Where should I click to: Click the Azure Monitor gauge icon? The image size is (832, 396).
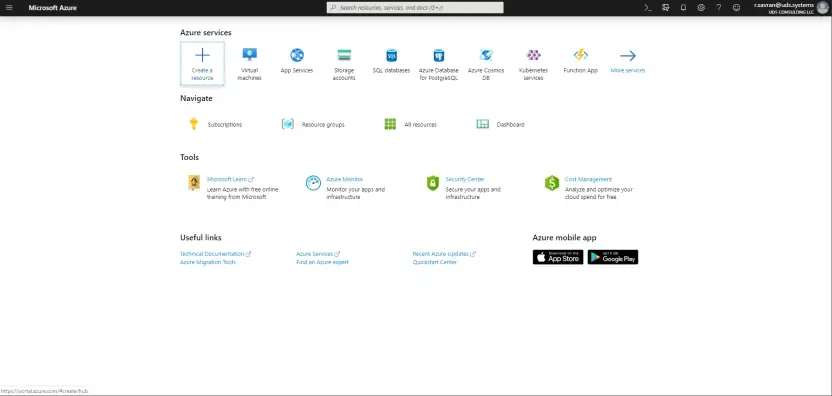click(x=313, y=183)
